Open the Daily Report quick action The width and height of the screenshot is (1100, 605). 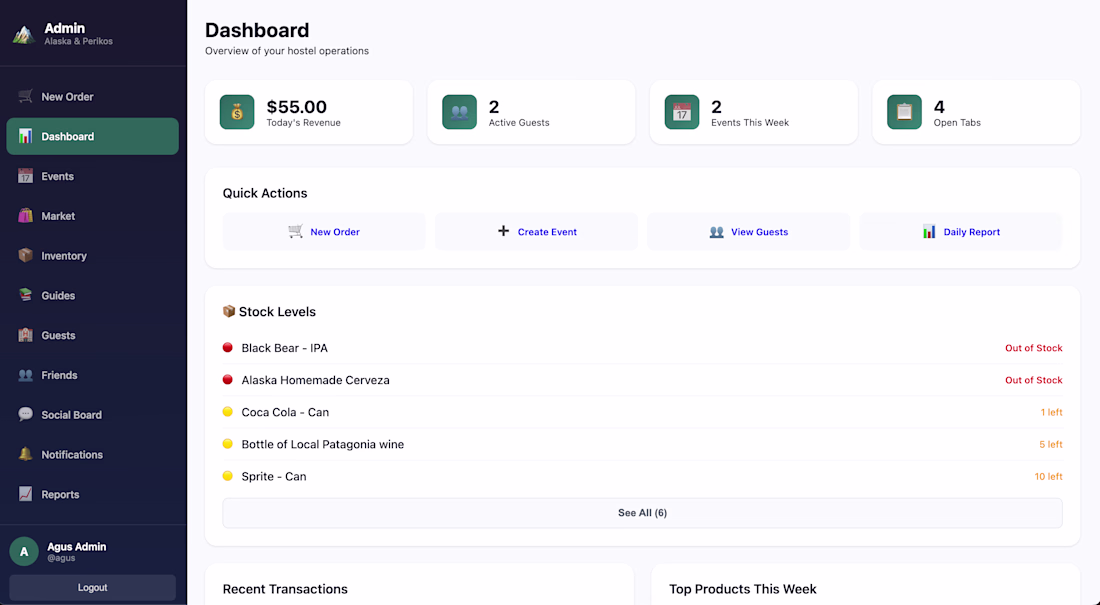(961, 232)
